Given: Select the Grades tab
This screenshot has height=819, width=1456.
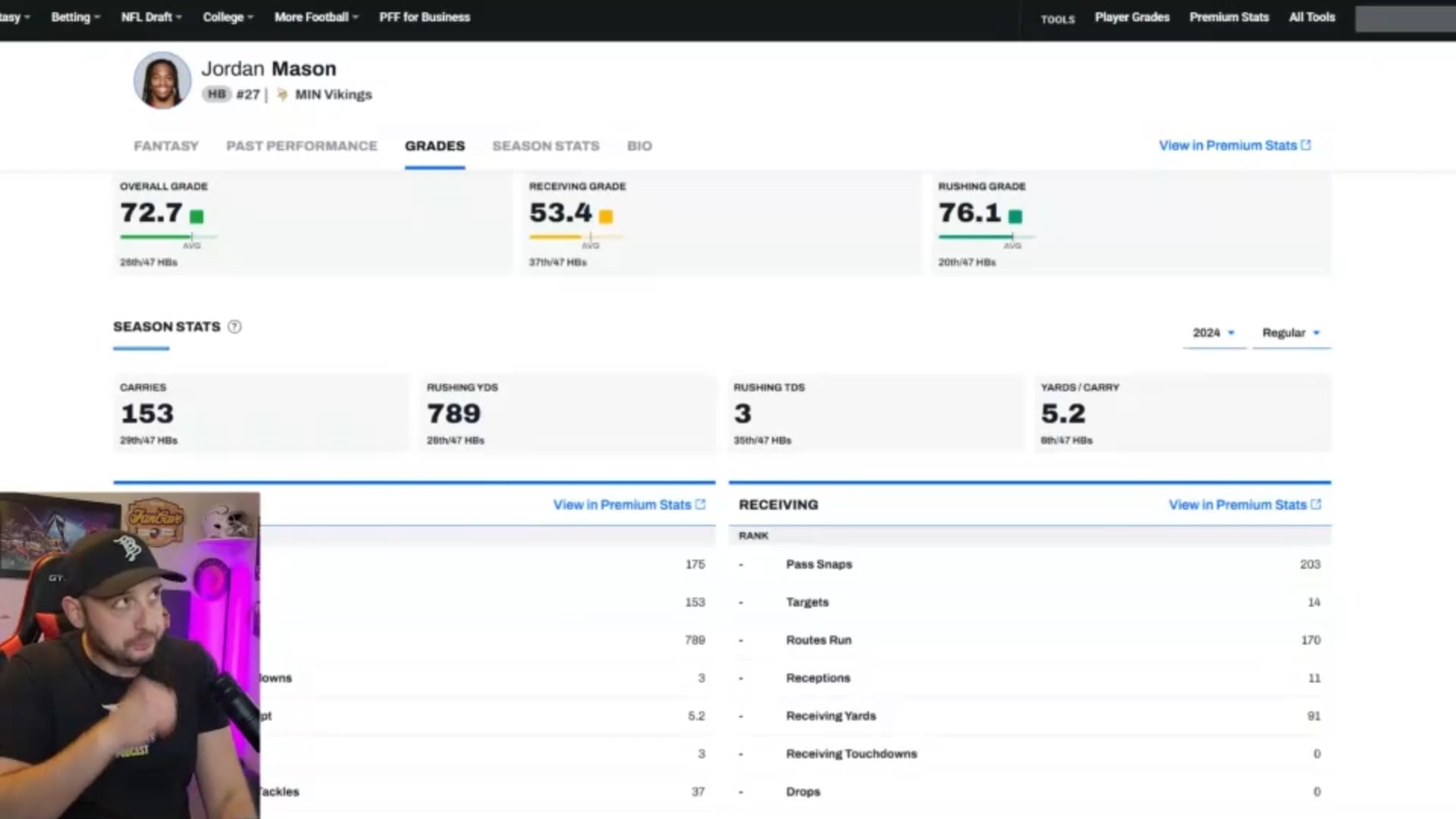Looking at the screenshot, I should (435, 146).
